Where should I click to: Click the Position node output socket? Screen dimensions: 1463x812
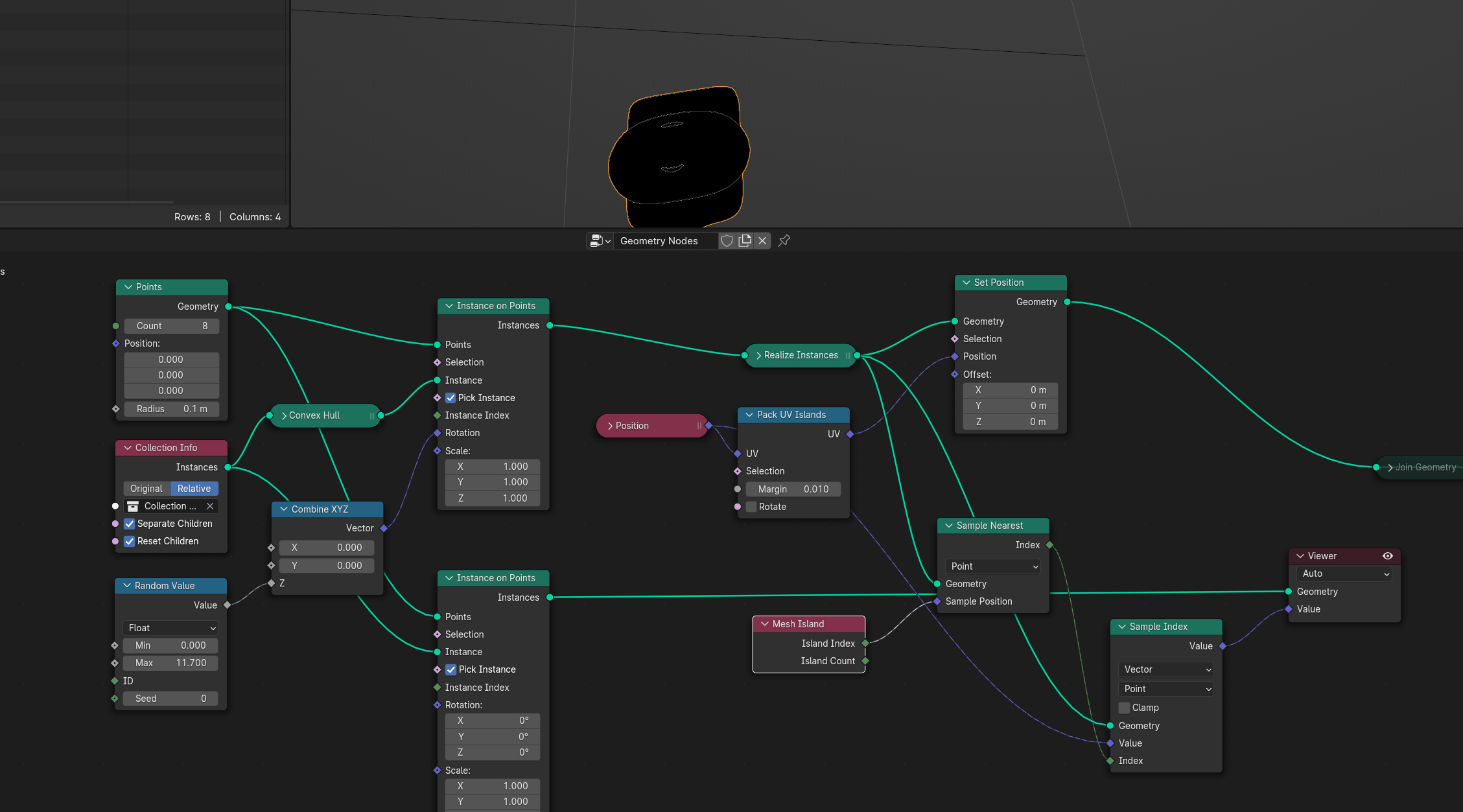[x=708, y=426]
